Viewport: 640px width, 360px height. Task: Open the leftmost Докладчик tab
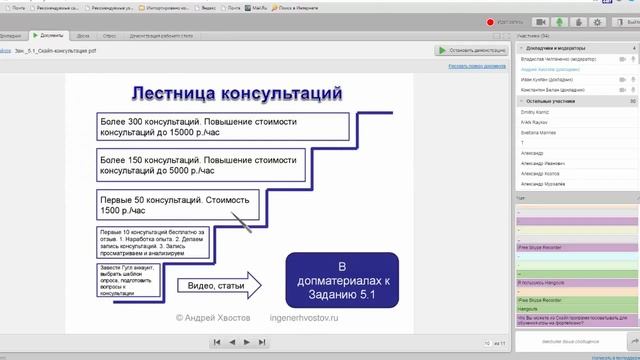[11, 36]
